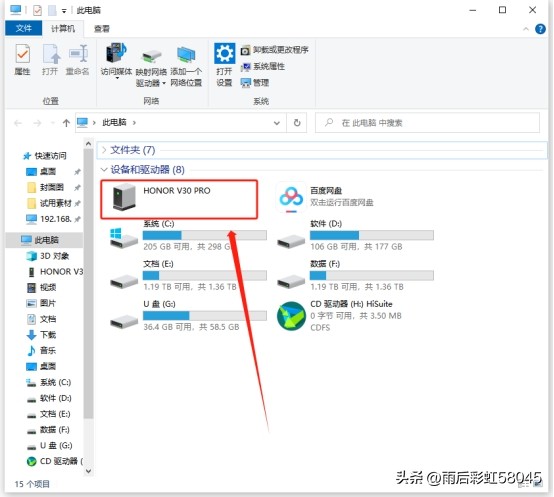This screenshot has width=554, height=497.
Task: Open the Properties (属性) ribbon icon
Action: pos(22,59)
